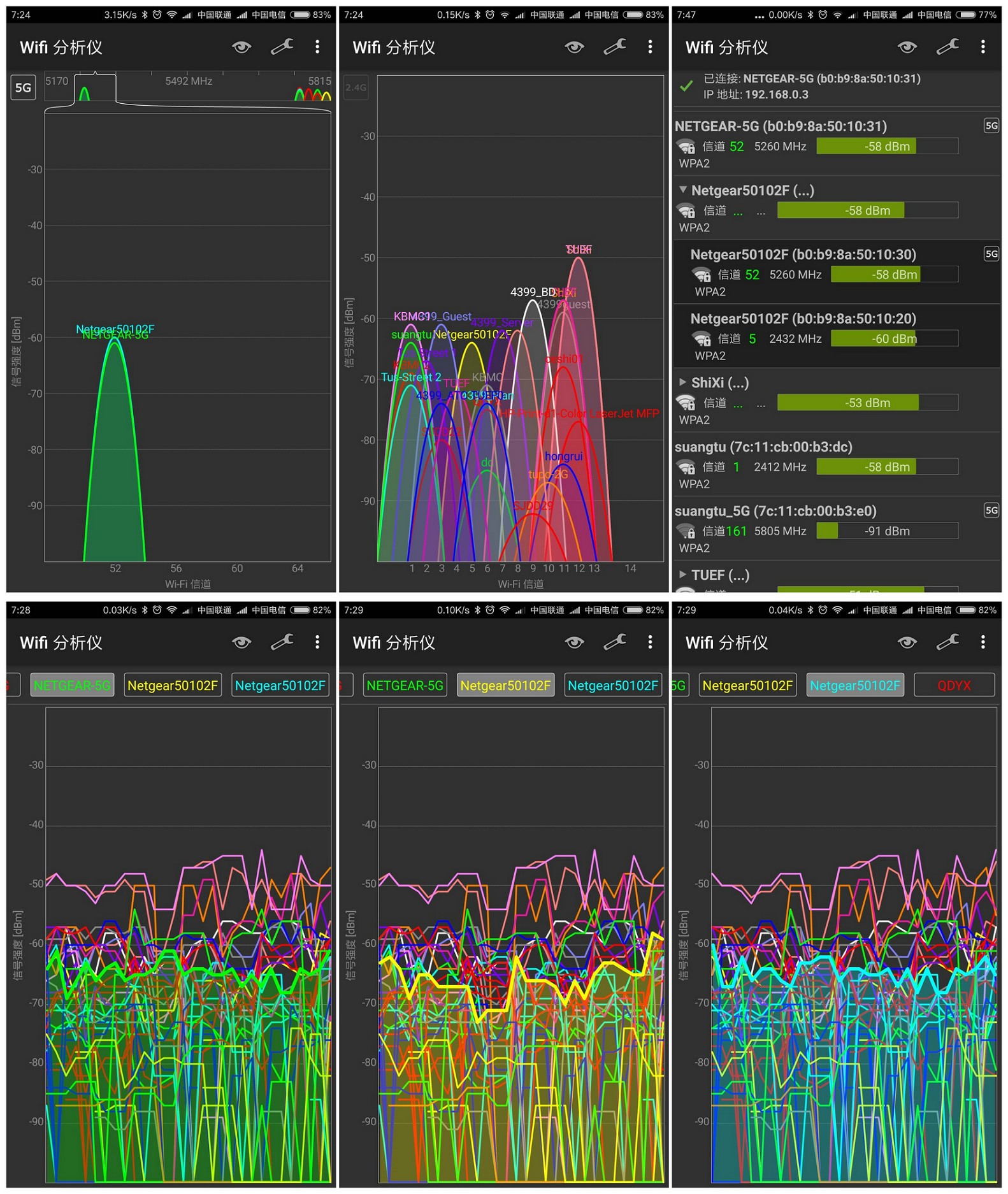This screenshot has width=1008, height=1194.
Task: Tap wrench tools icon on 2.4G channel graph
Action: pyautogui.click(x=615, y=47)
